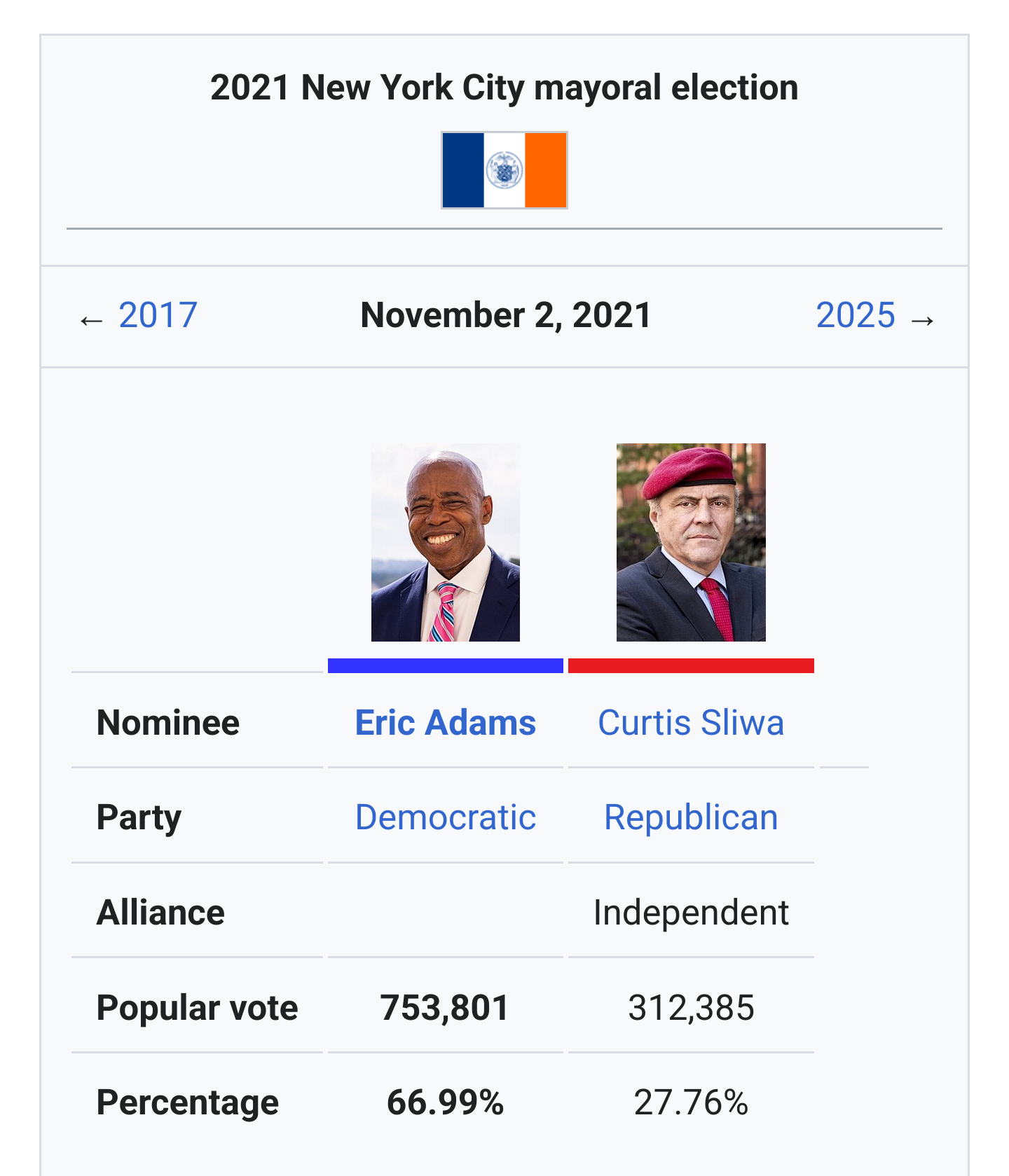Follow the Republican party link
Viewport: 1009px width, 1176px height.
click(x=691, y=817)
